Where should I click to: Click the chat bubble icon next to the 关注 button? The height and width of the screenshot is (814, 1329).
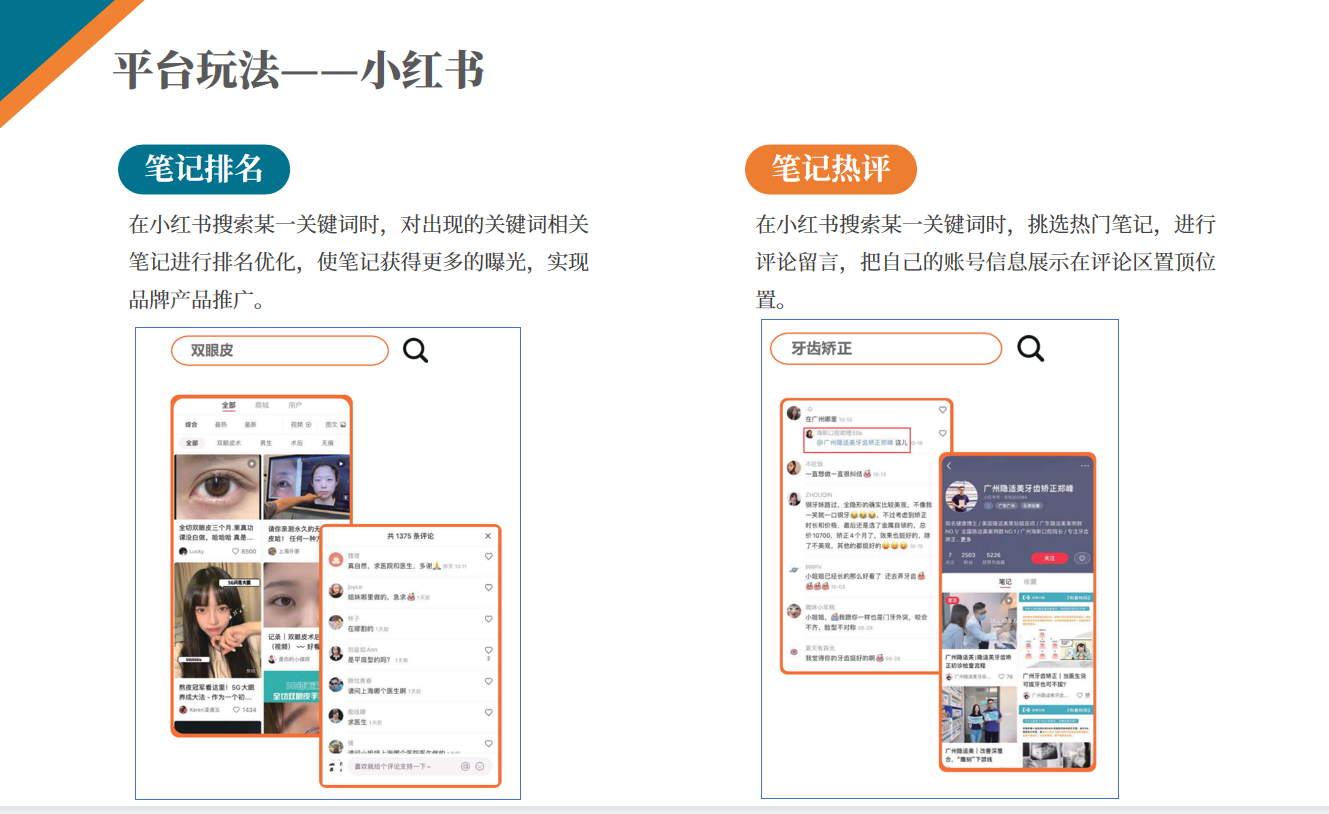1083,558
